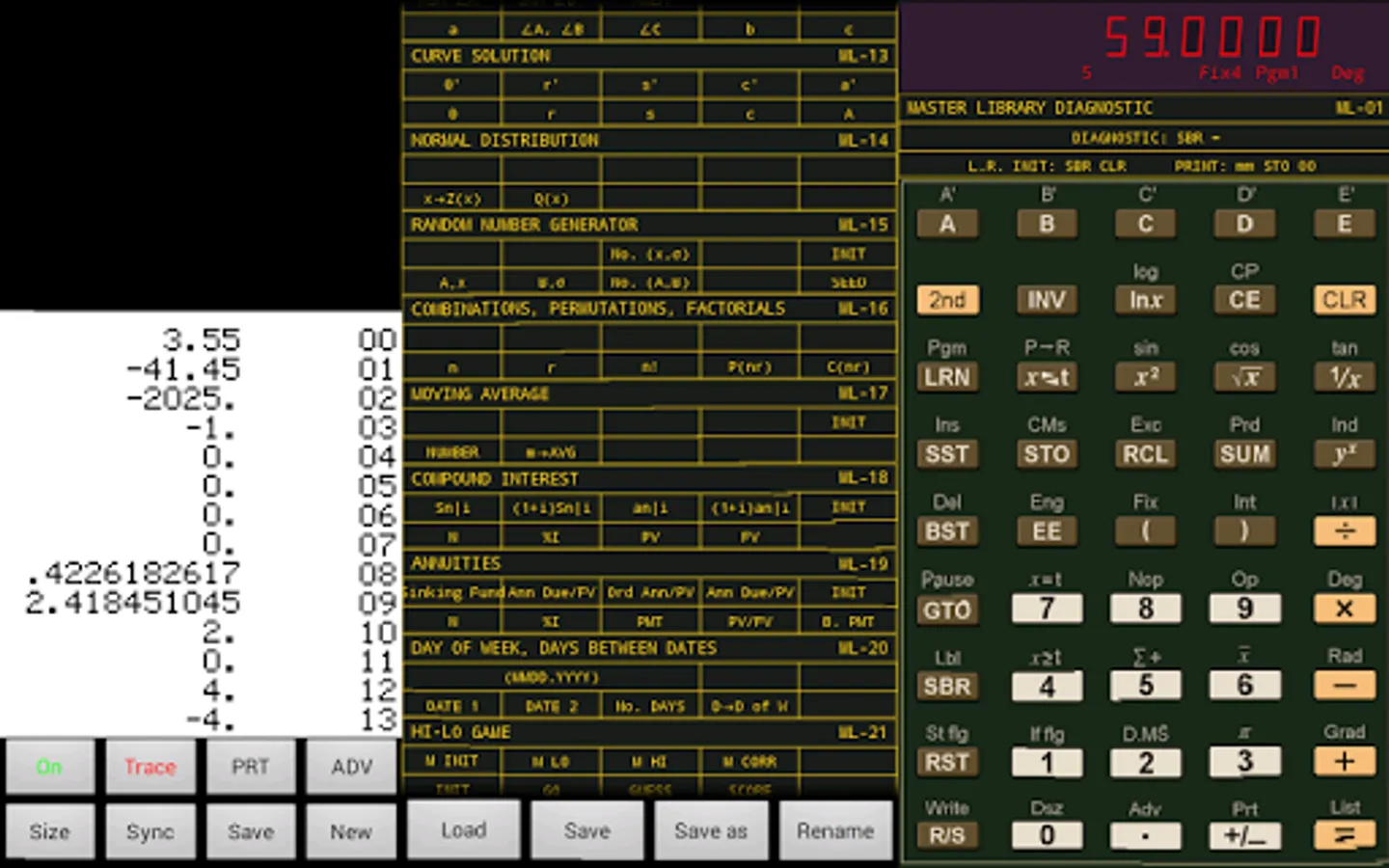Tap the B key on calculator

[1047, 224]
